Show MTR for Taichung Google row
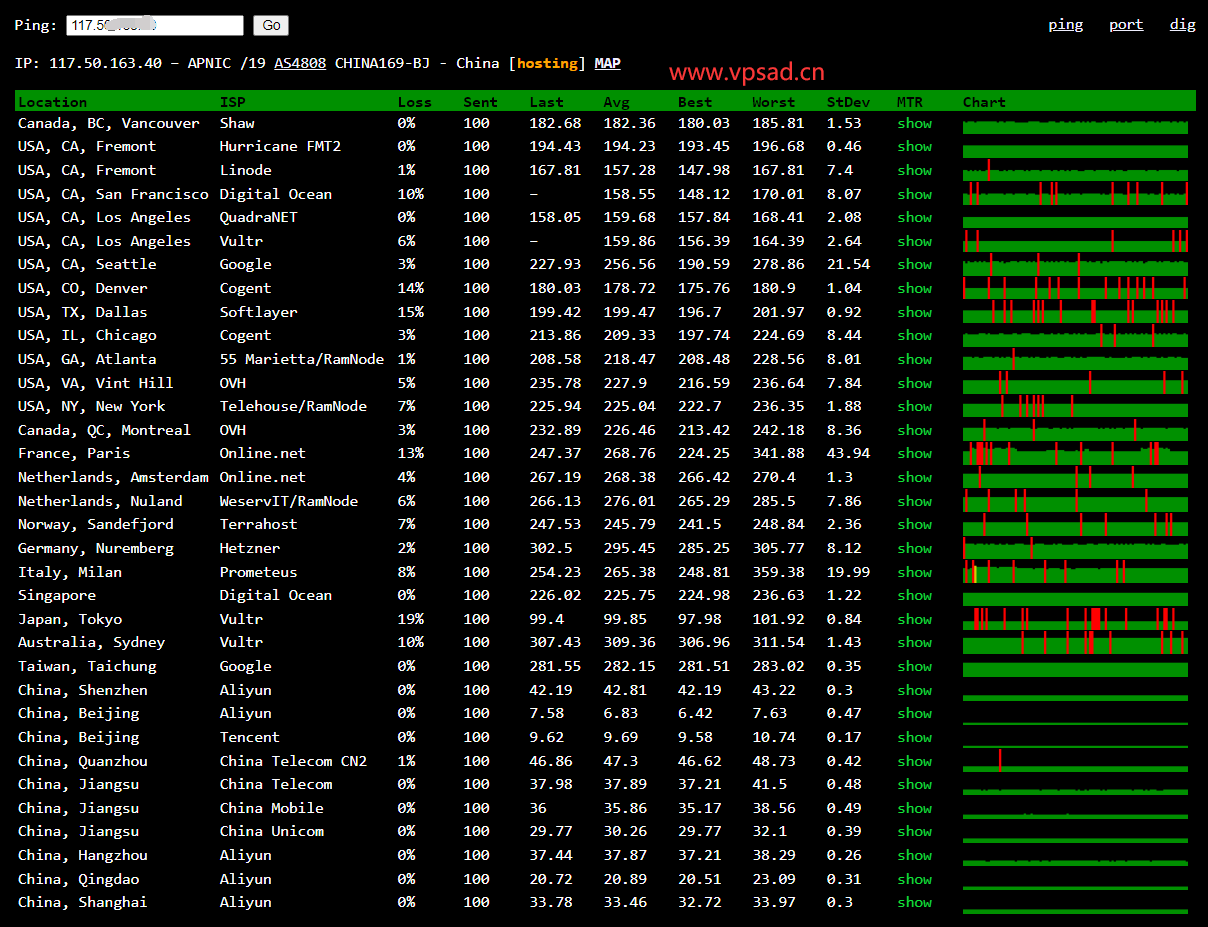The image size is (1208, 927). (914, 666)
